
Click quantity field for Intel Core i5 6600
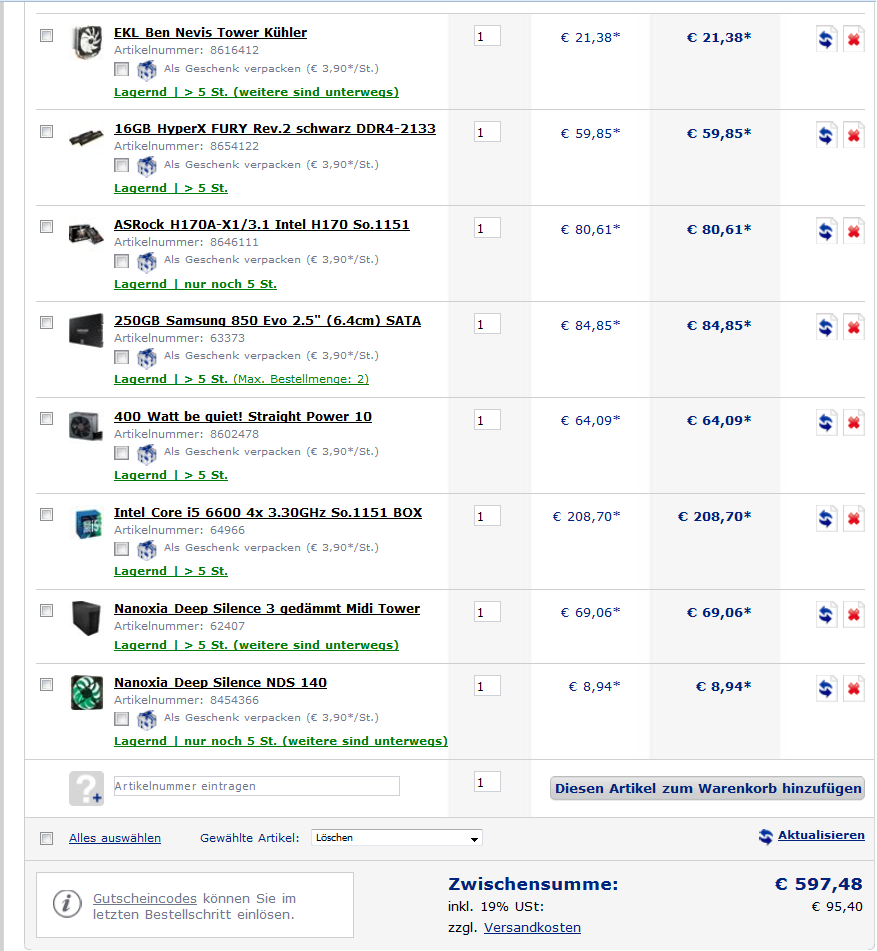487,516
